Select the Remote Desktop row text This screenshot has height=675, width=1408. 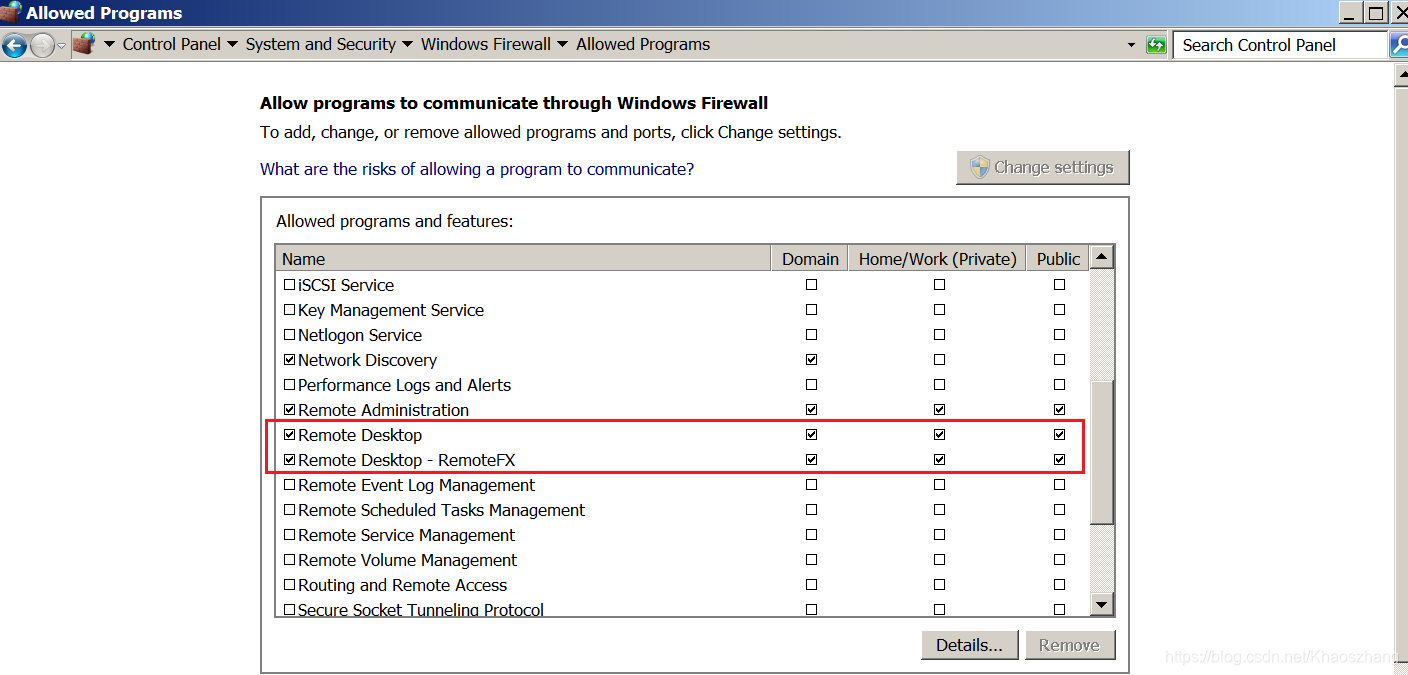360,435
